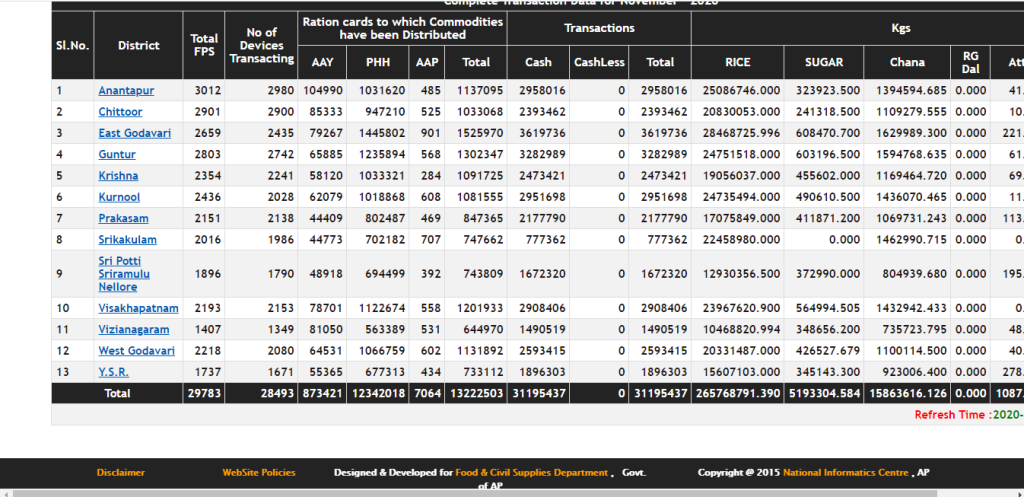Select the Srikakulam district link

pyautogui.click(x=127, y=240)
